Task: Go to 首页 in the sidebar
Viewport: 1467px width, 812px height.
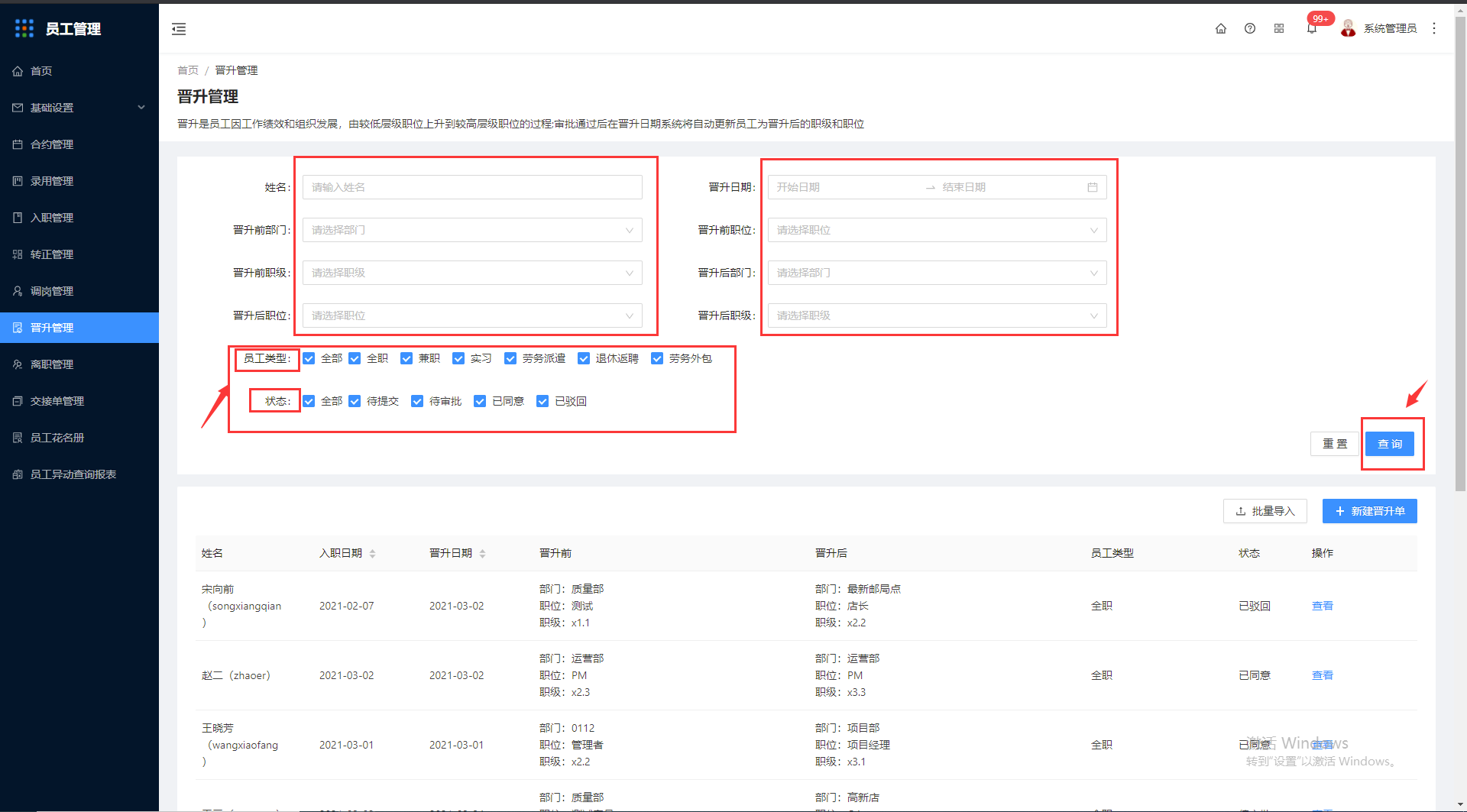Action: click(x=79, y=71)
